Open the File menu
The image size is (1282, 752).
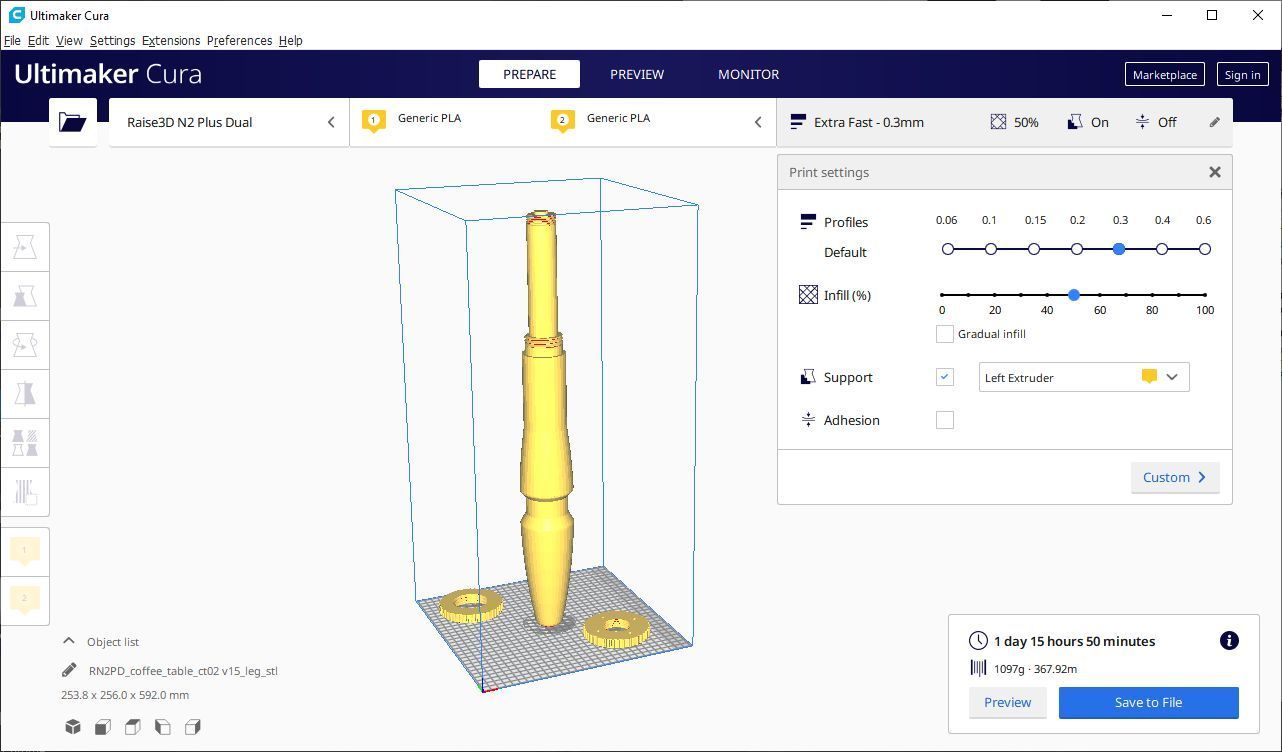point(12,40)
